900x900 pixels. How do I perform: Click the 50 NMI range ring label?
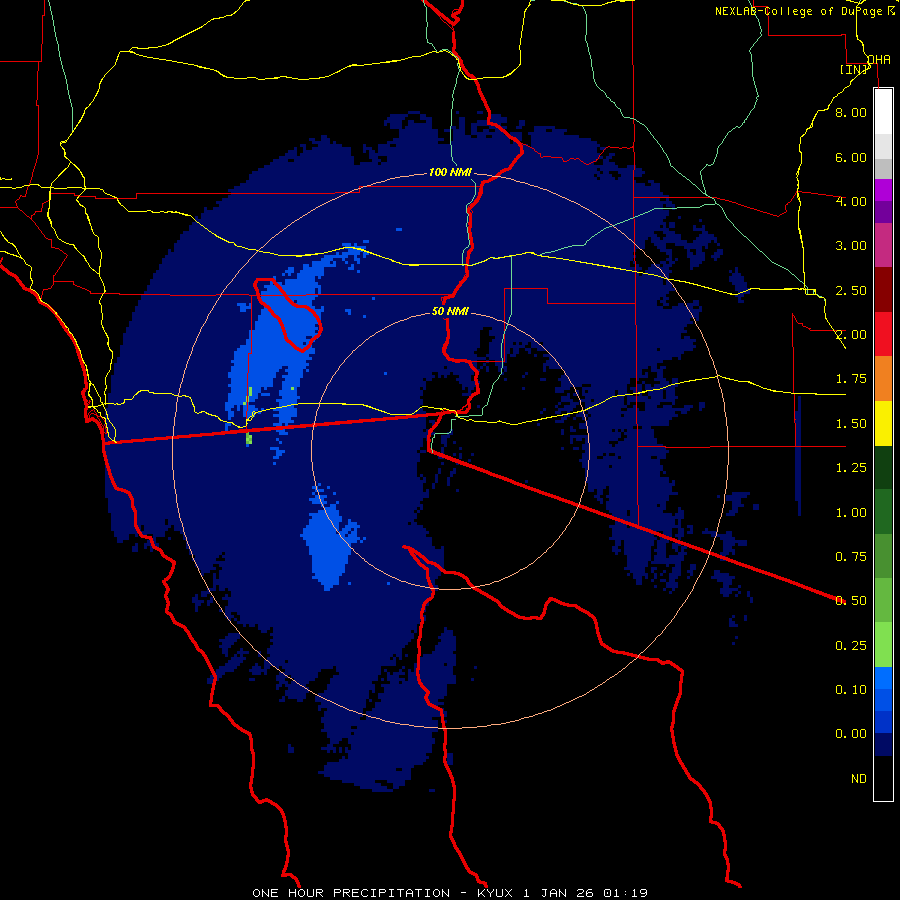450,312
